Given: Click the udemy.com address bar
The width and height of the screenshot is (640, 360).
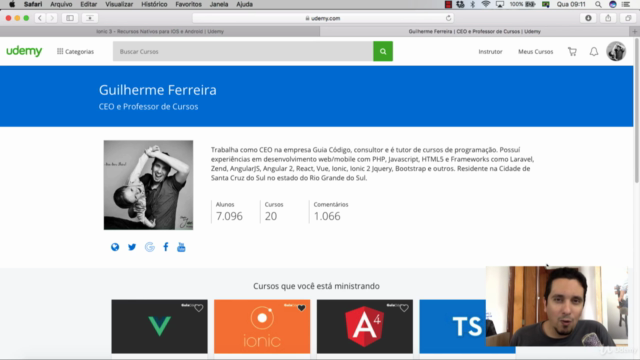Looking at the screenshot, I should tap(323, 18).
